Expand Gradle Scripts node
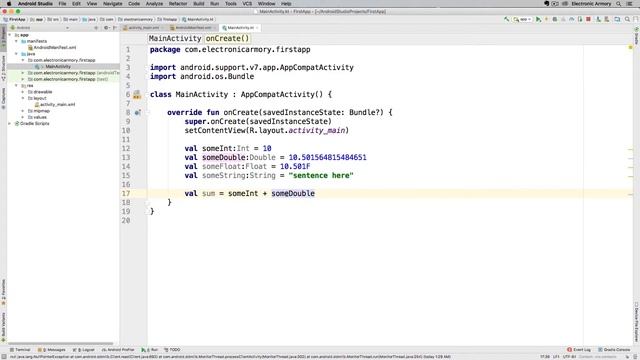The width and height of the screenshot is (640, 360). [x=10, y=123]
